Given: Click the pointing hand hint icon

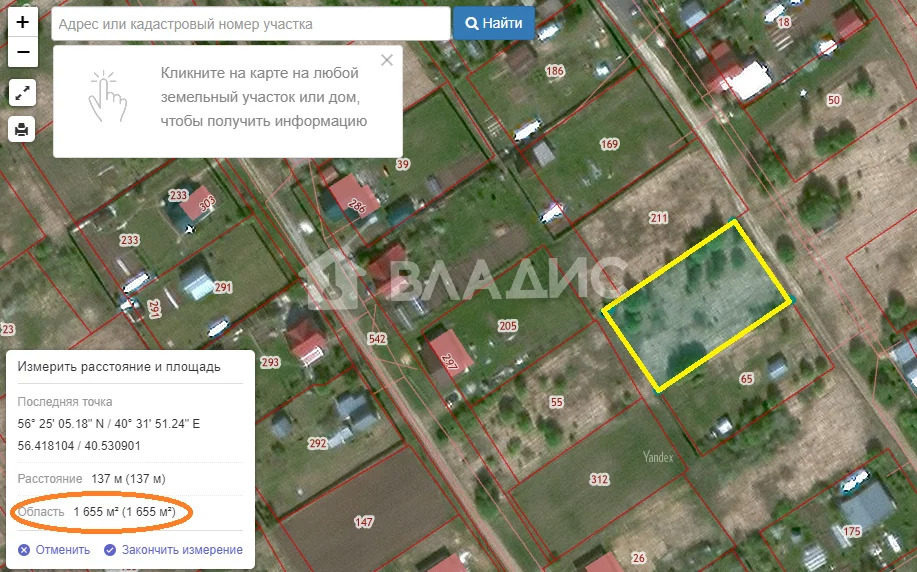Looking at the screenshot, I should [108, 97].
